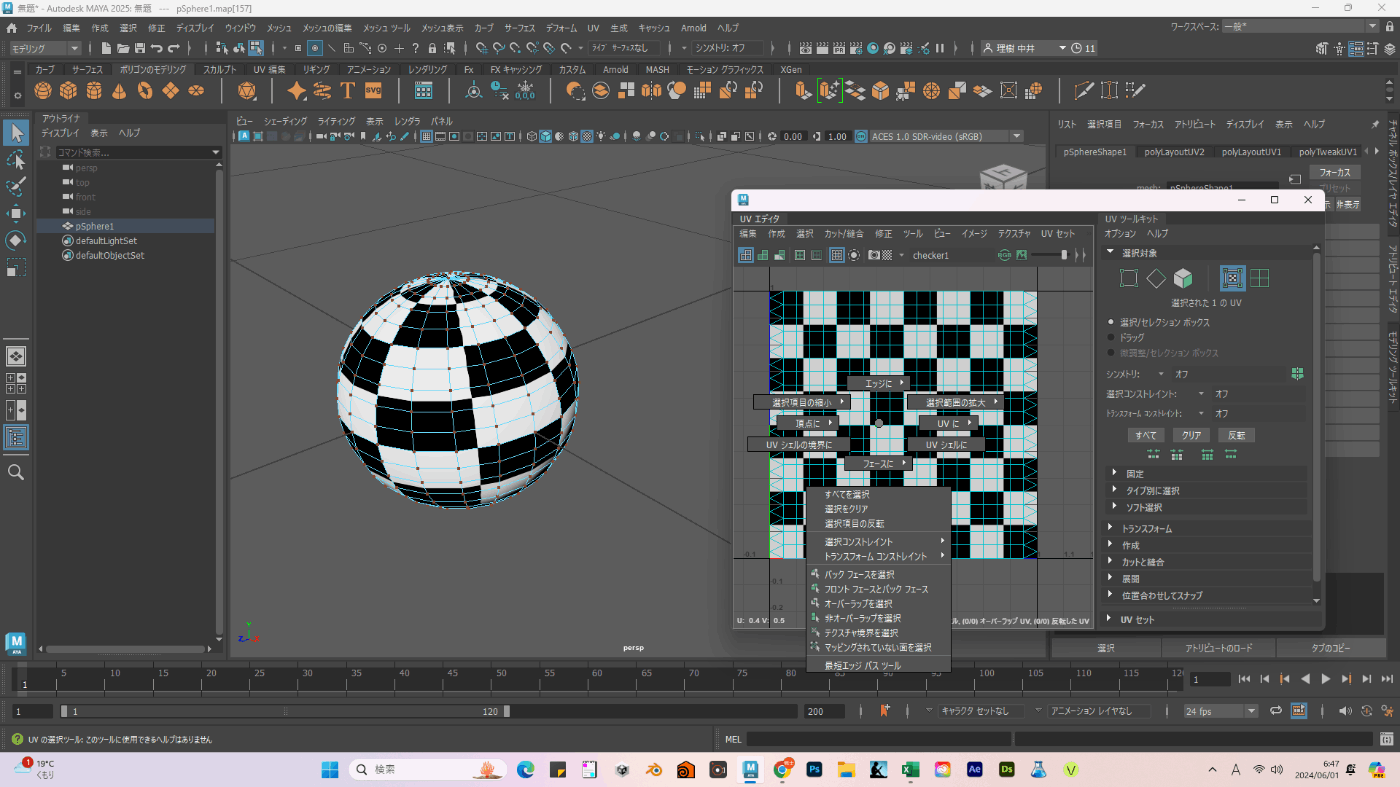The height and width of the screenshot is (787, 1400).
Task: Click the open scene folder icon
Action: tap(123, 48)
